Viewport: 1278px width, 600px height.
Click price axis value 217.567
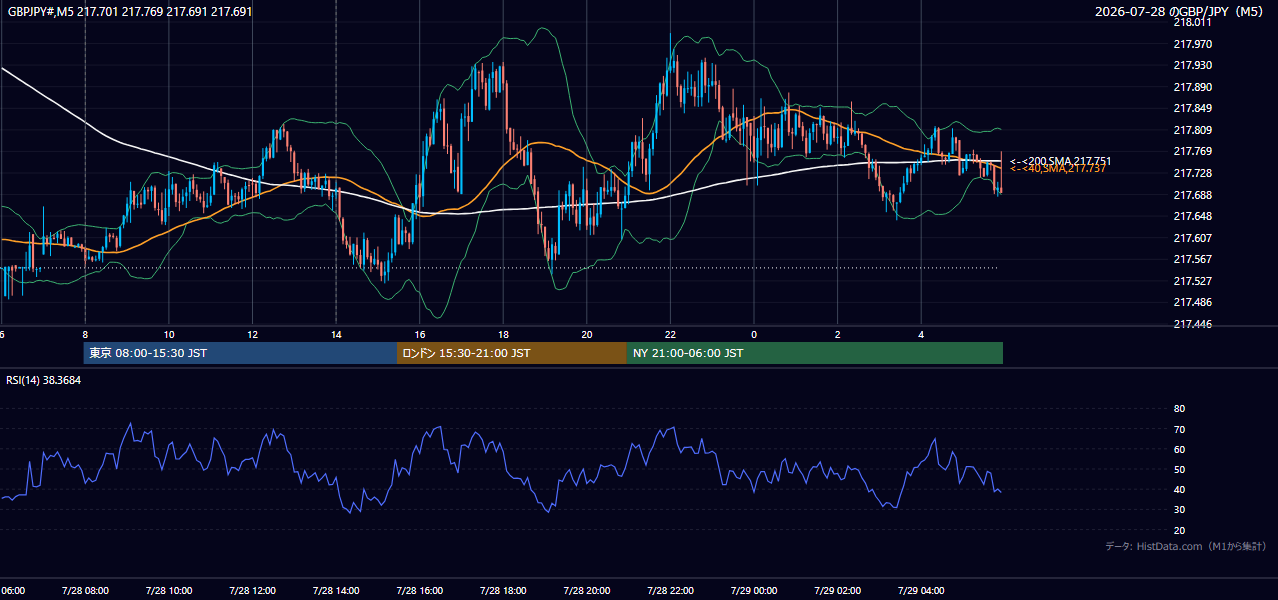(1192, 259)
